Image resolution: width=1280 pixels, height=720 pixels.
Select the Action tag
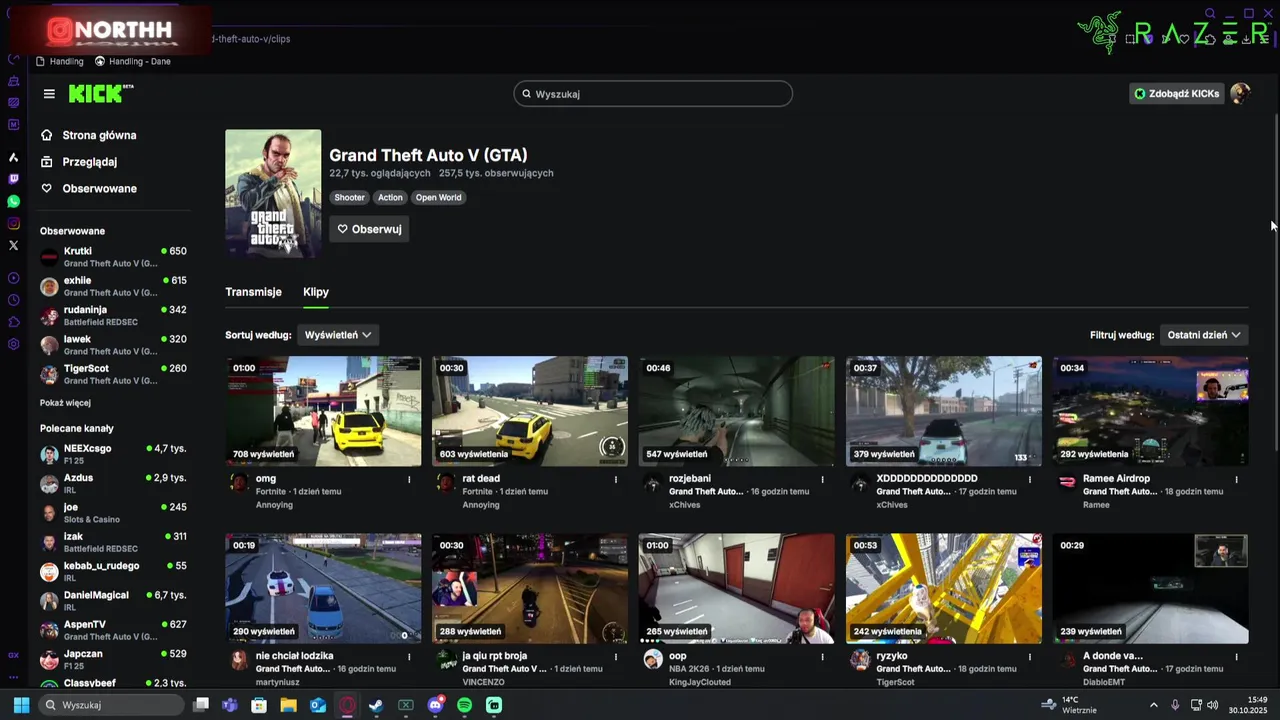point(391,198)
